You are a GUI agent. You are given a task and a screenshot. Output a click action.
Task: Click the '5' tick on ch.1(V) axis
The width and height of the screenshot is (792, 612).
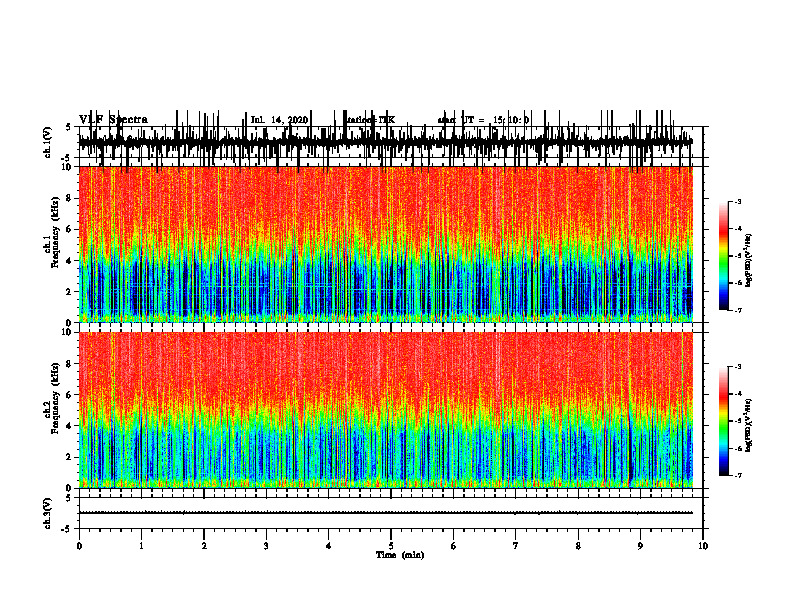tap(69, 127)
